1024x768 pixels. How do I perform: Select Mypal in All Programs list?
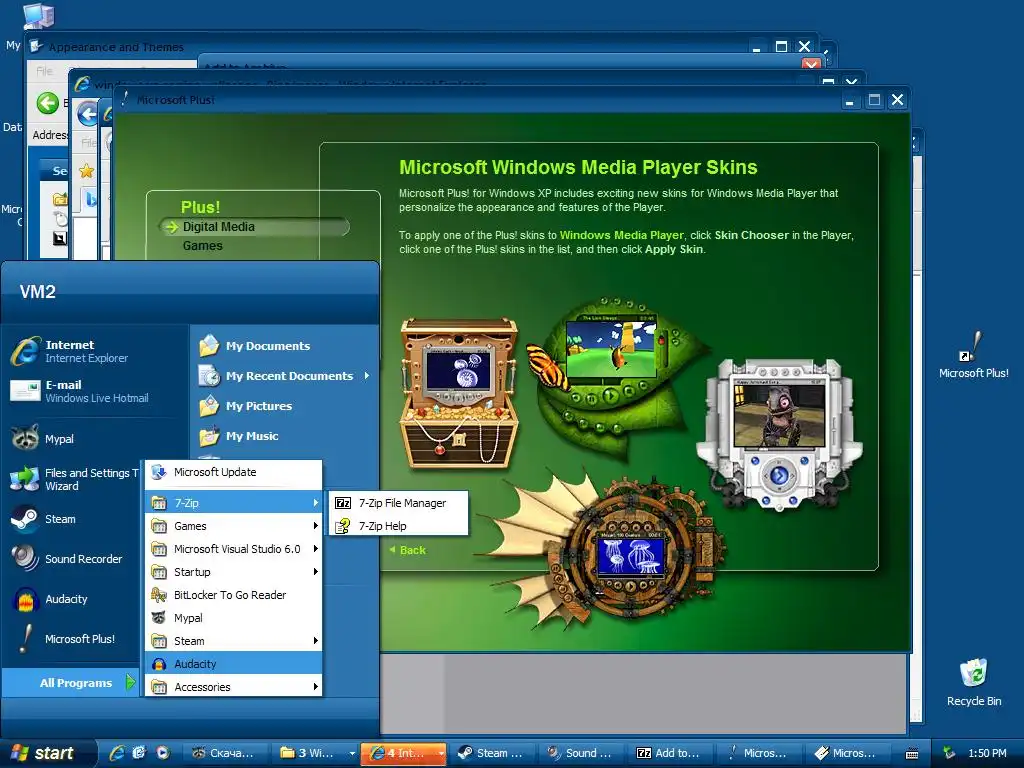(x=233, y=618)
